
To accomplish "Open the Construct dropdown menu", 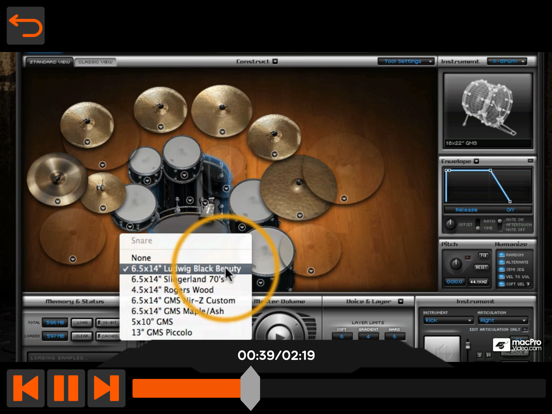I will [275, 61].
